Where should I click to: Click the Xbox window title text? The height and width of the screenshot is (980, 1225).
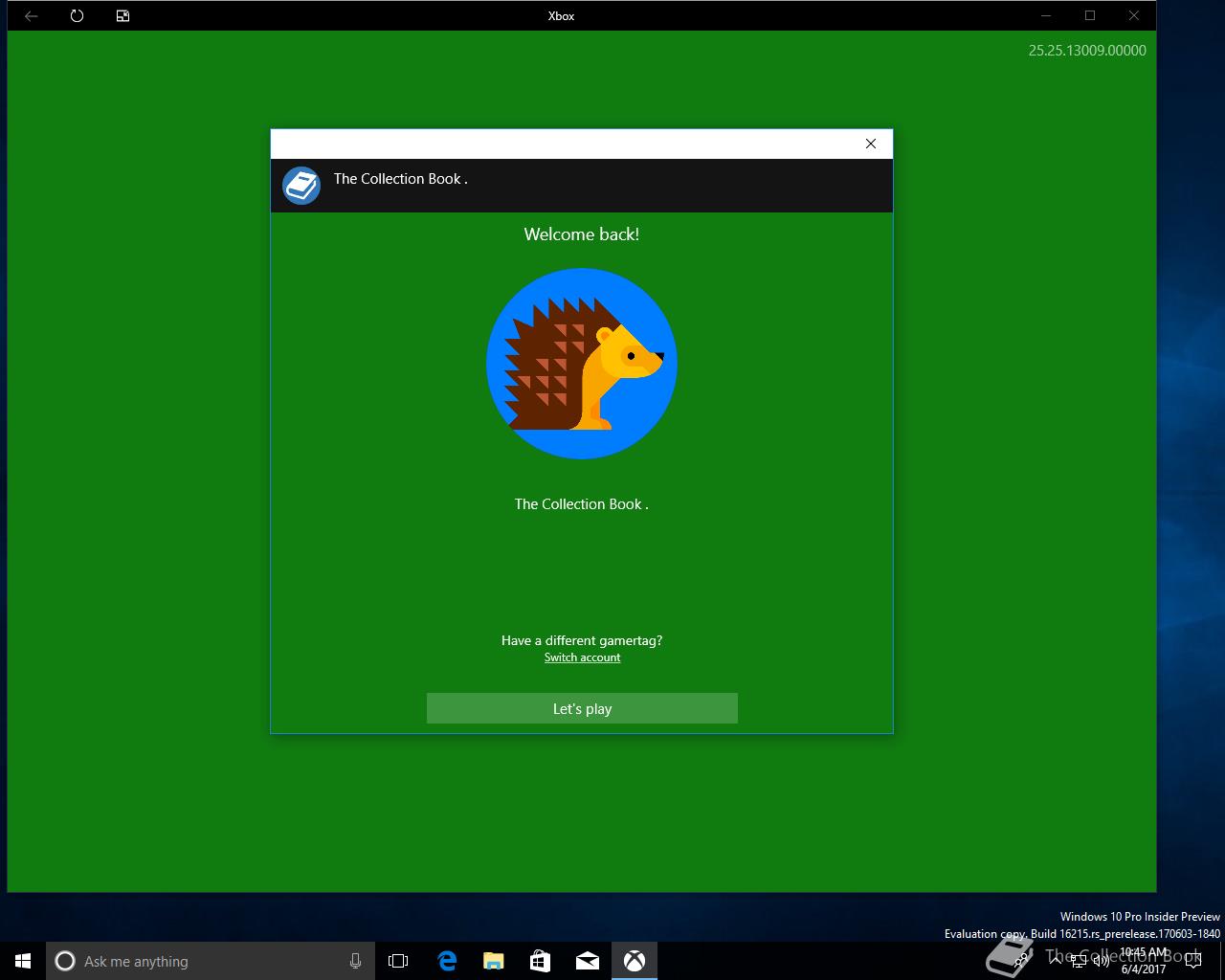point(561,16)
